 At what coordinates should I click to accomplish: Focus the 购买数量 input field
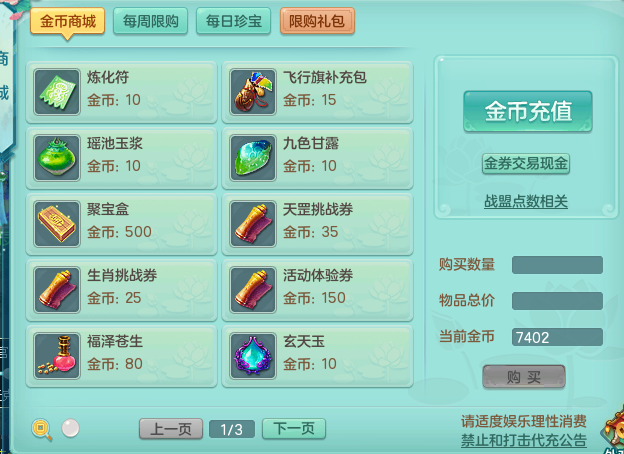[557, 265]
